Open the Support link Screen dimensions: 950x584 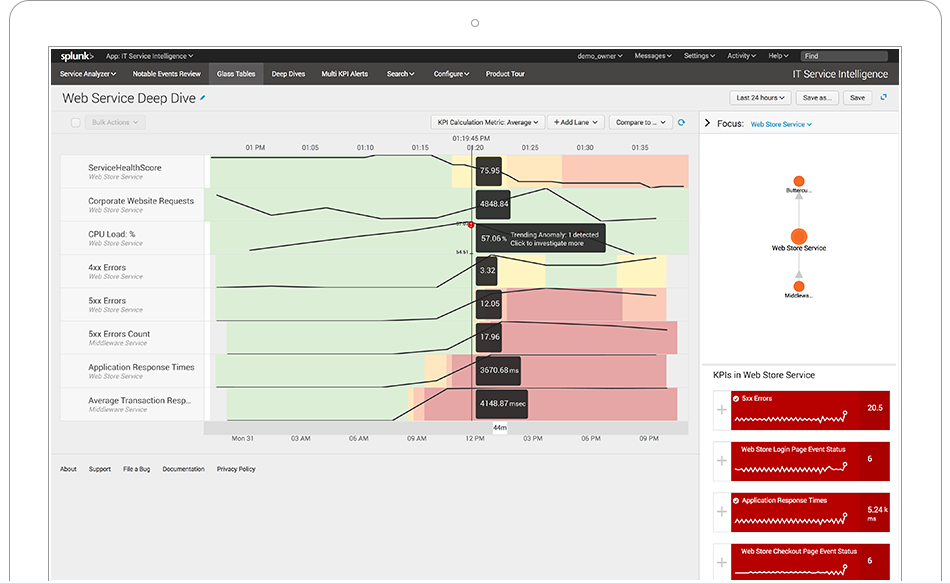coord(100,469)
